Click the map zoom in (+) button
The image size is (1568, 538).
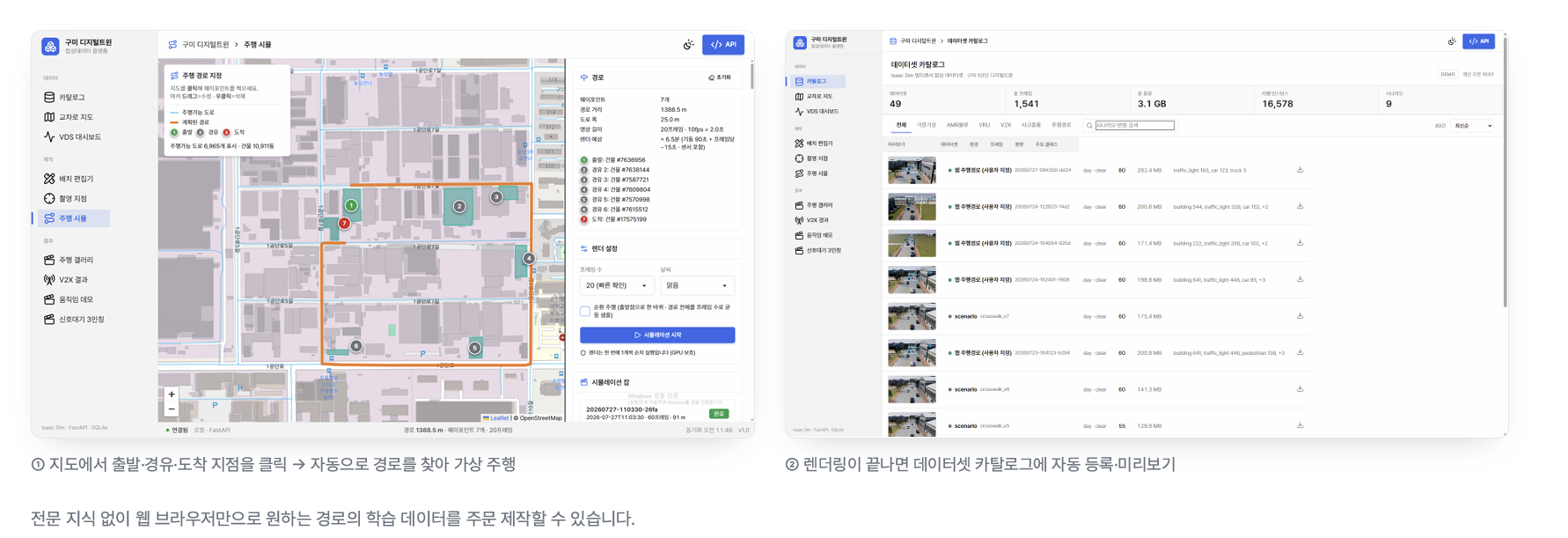[x=172, y=394]
